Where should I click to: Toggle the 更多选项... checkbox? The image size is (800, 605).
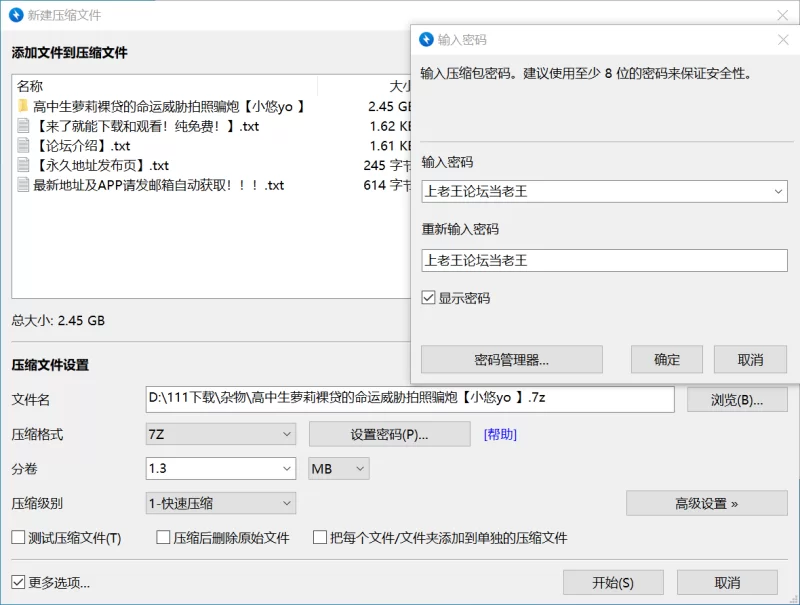[x=18, y=582]
